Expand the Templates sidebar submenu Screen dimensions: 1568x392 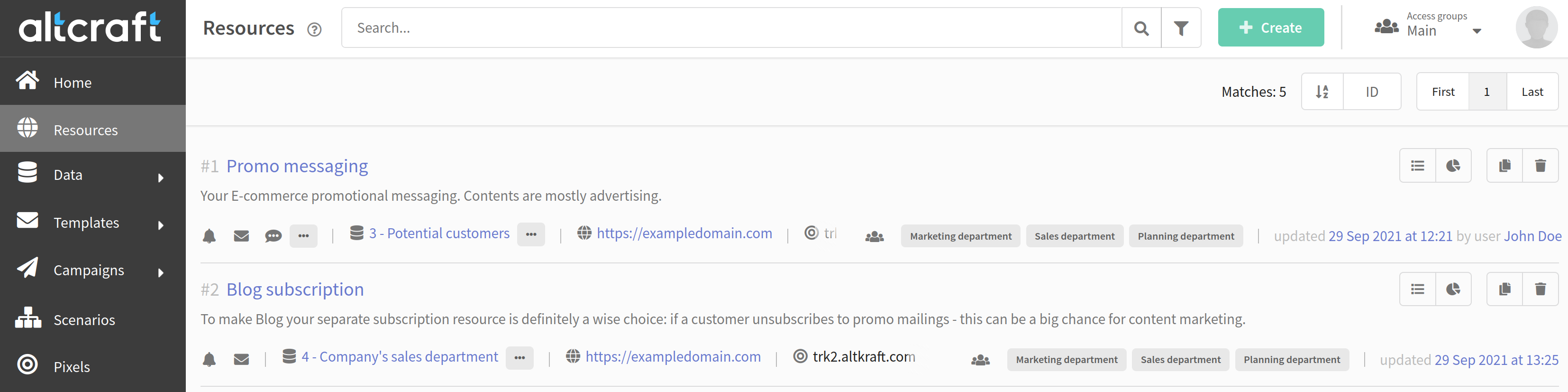tap(161, 225)
